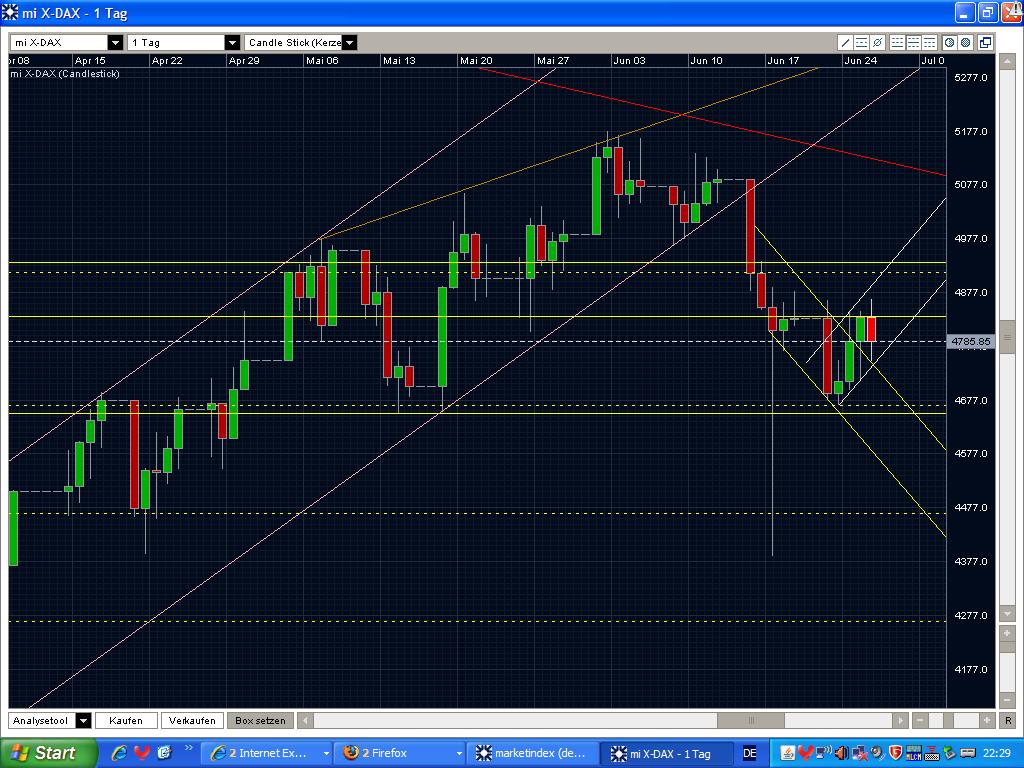Click the Java icon in system tray
The width and height of the screenshot is (1024, 768).
pyautogui.click(x=788, y=753)
